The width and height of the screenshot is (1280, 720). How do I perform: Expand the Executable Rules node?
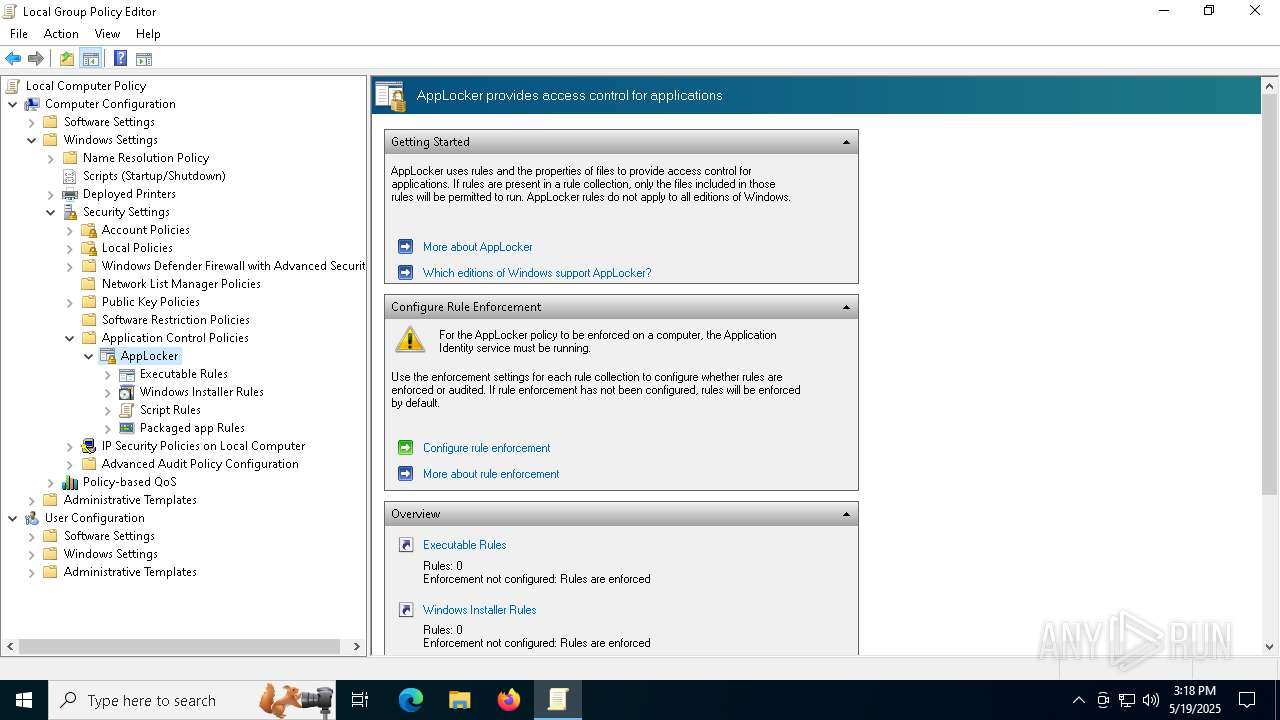[108, 374]
